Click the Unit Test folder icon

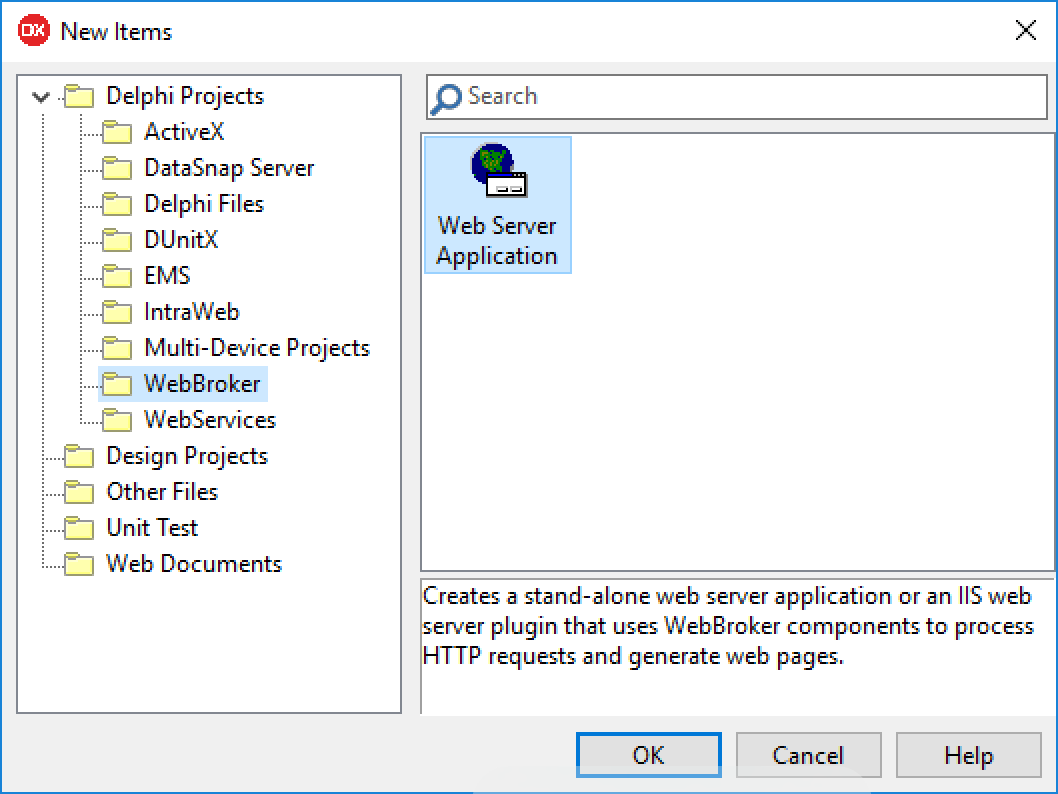(80, 528)
